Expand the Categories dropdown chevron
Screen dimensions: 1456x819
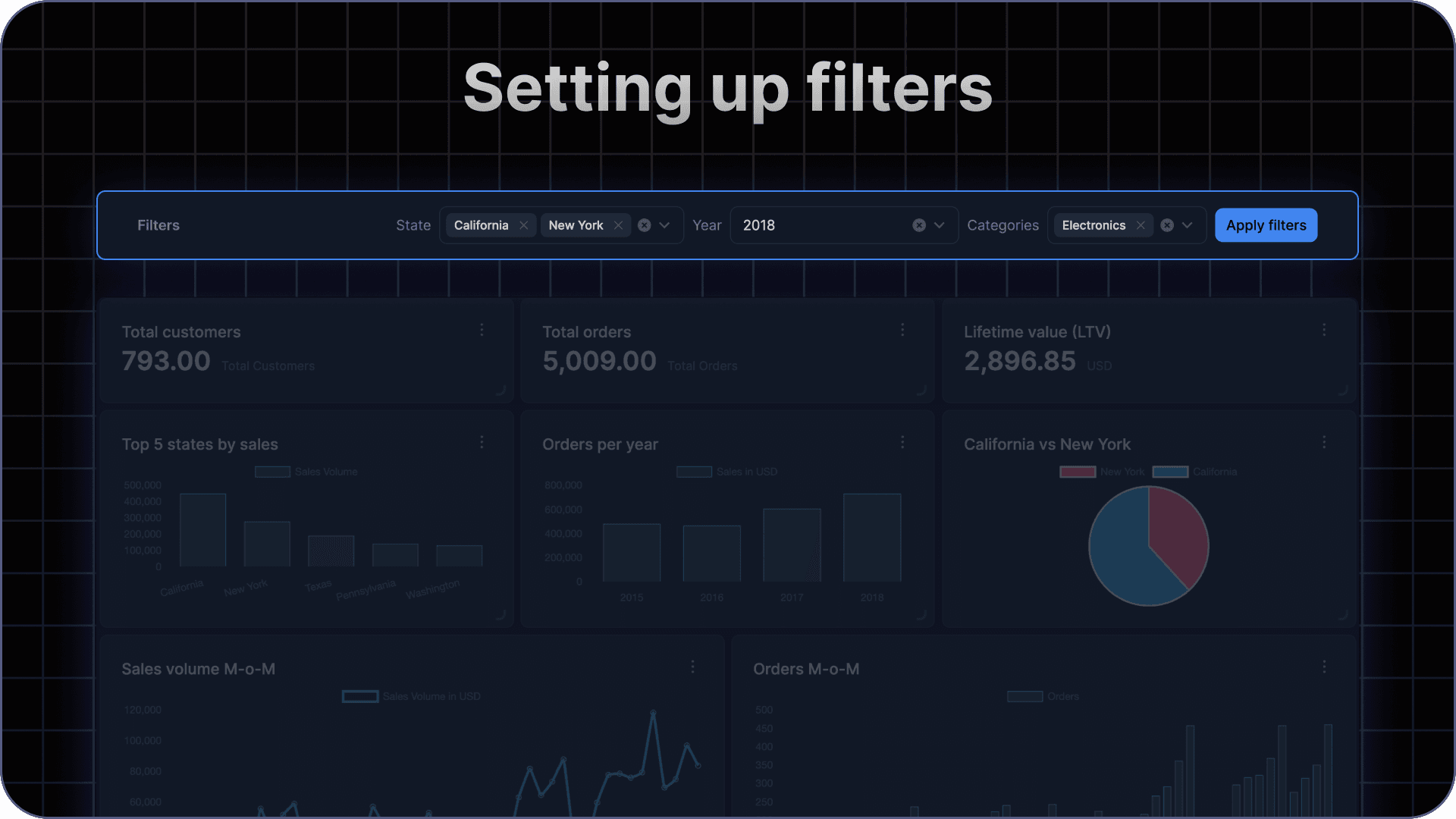(1187, 225)
